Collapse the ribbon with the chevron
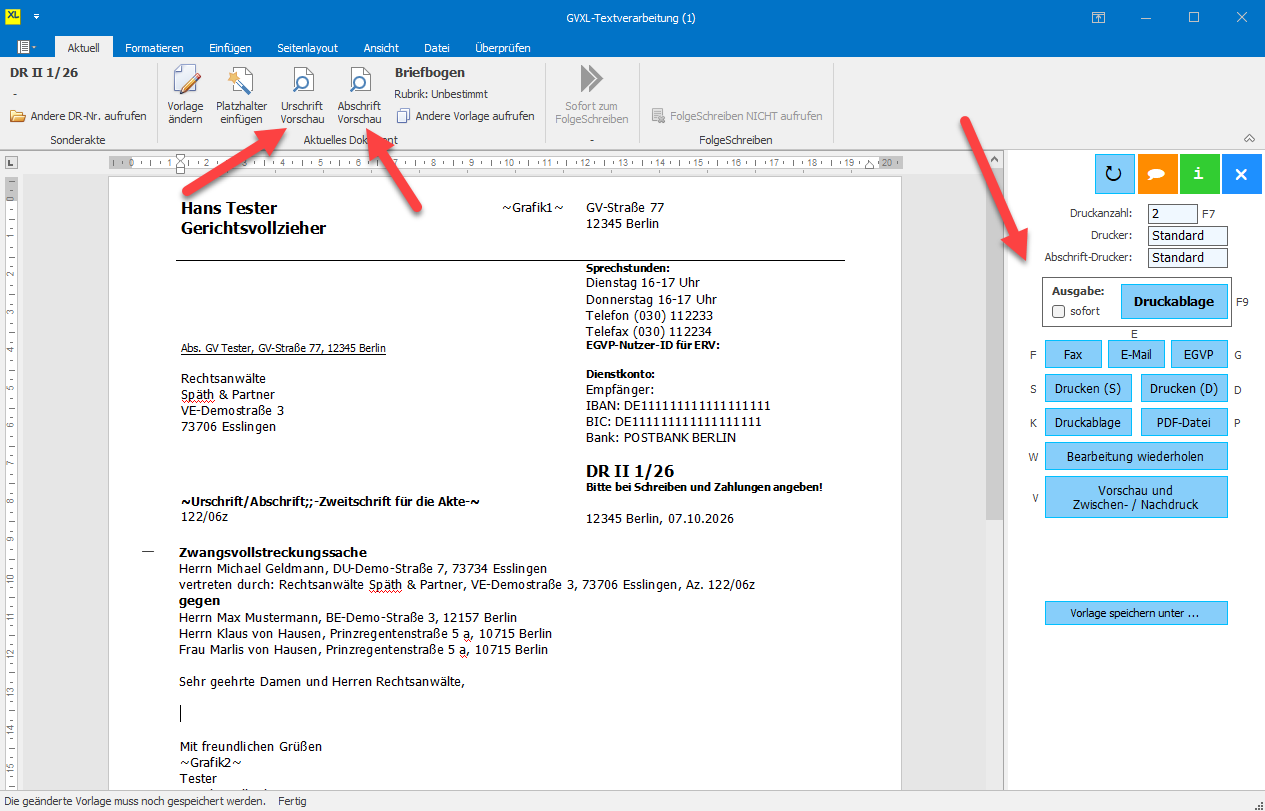1265x811 pixels. (1249, 138)
